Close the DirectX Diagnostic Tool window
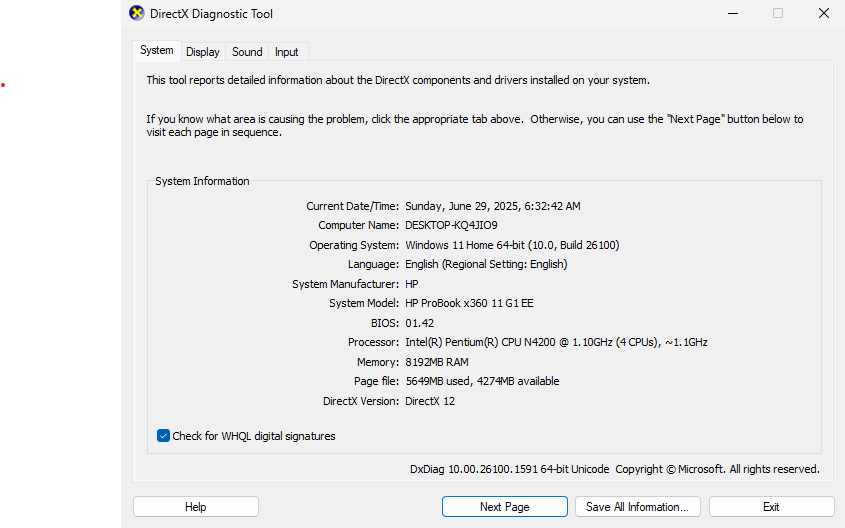This screenshot has height=528, width=845. (823, 14)
